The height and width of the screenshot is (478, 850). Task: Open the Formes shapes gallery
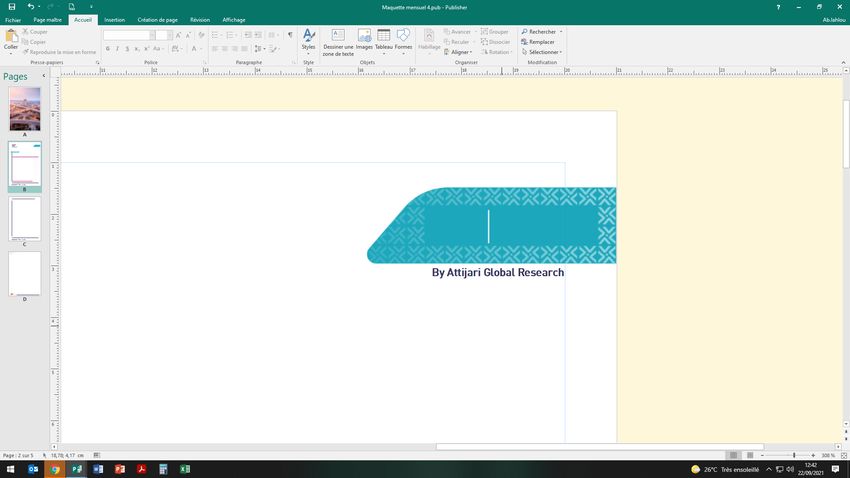point(403,41)
